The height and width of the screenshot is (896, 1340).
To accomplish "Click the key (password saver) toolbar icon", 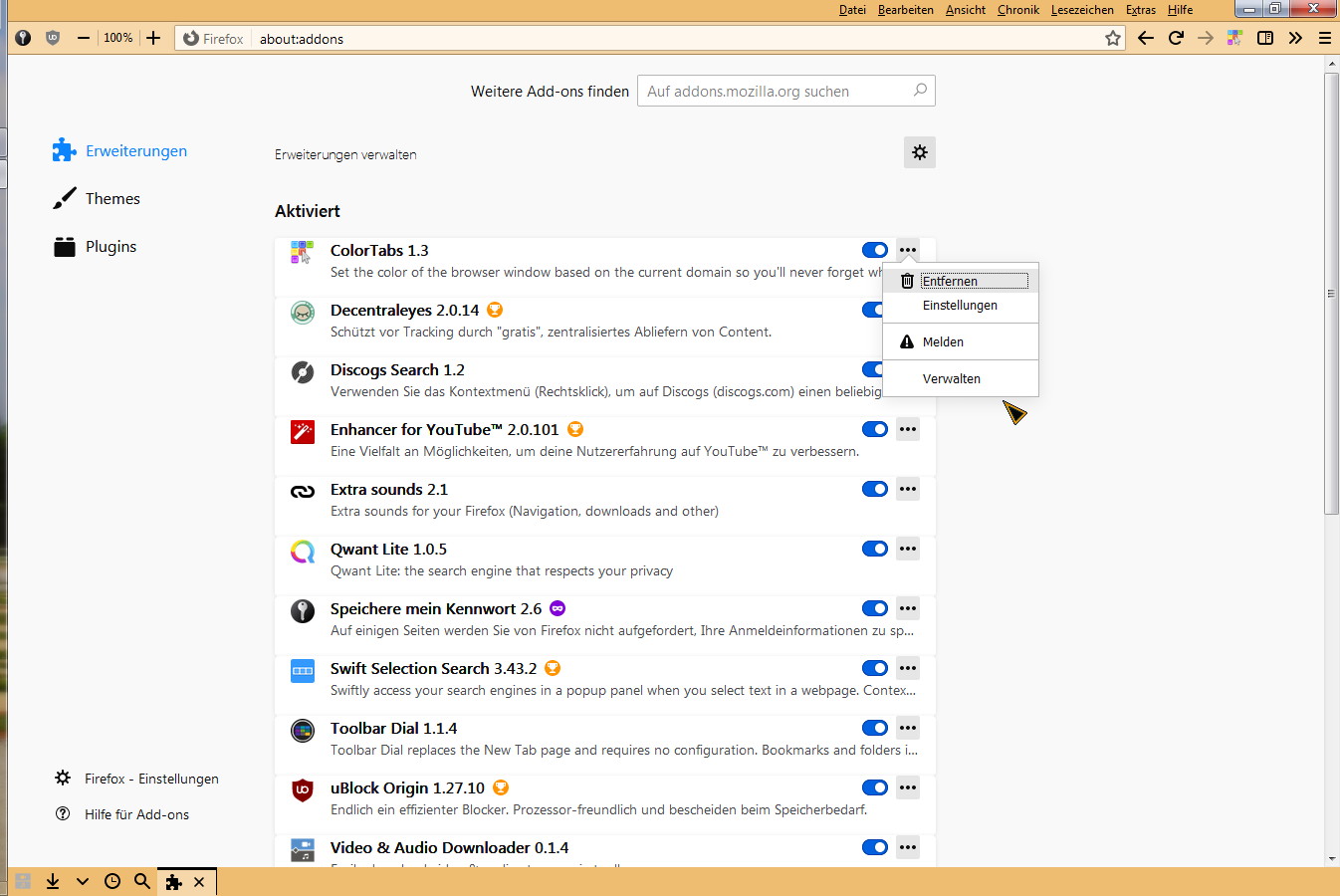I will pos(23,38).
